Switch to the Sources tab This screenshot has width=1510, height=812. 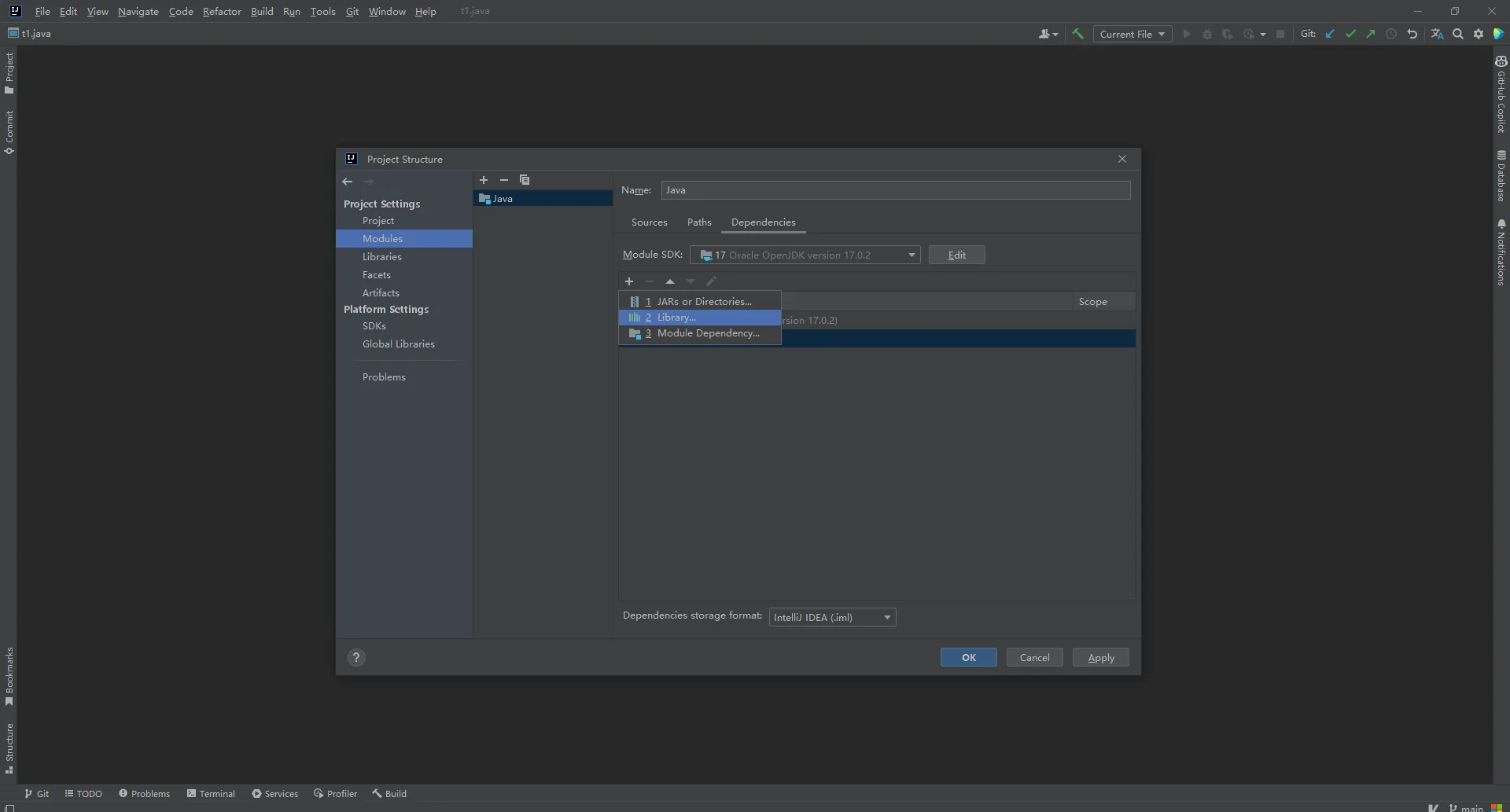649,222
